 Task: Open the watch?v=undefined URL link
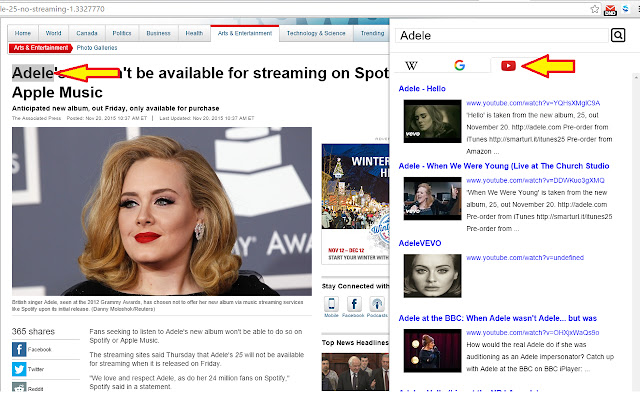coord(525,258)
